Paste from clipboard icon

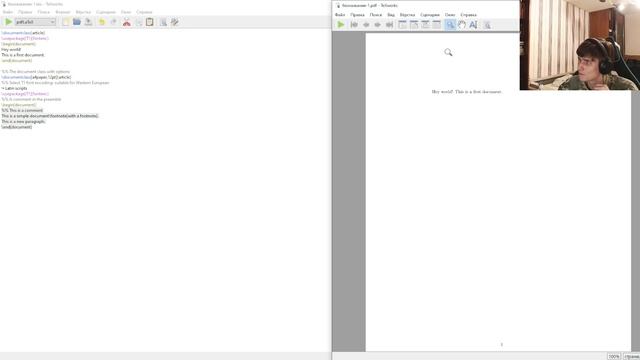150,22
